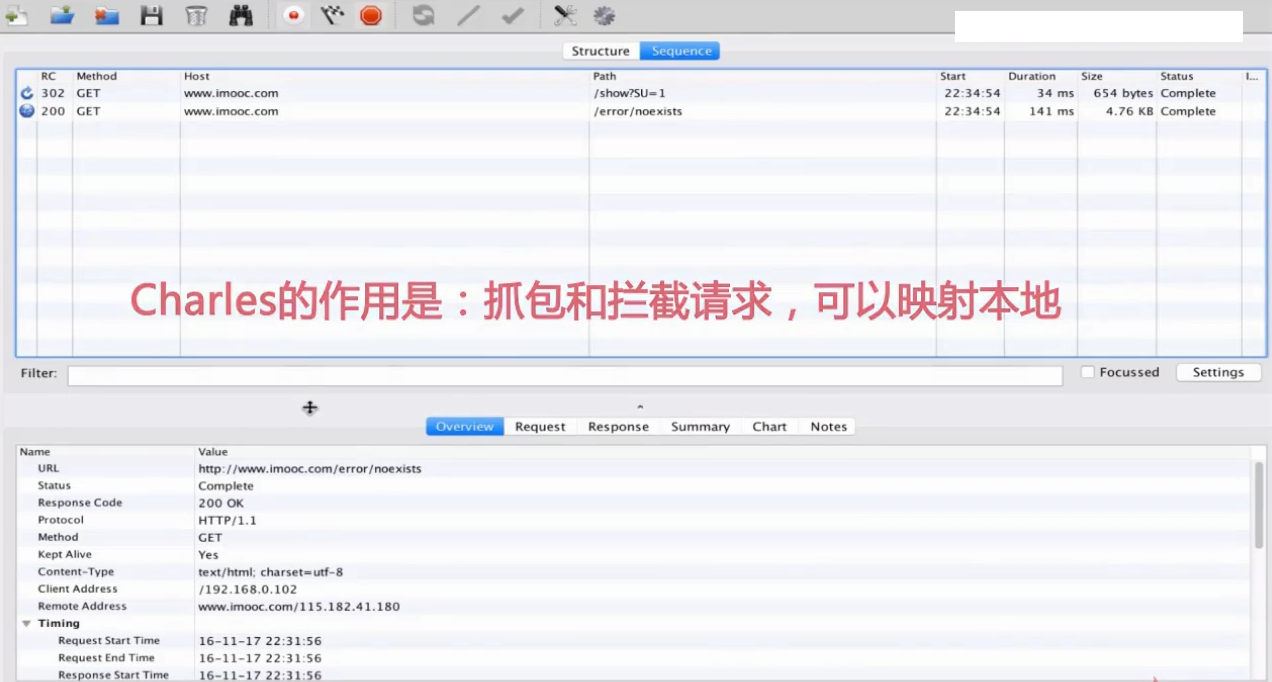Sort by the Path column header
The height and width of the screenshot is (682, 1272).
pos(763,76)
